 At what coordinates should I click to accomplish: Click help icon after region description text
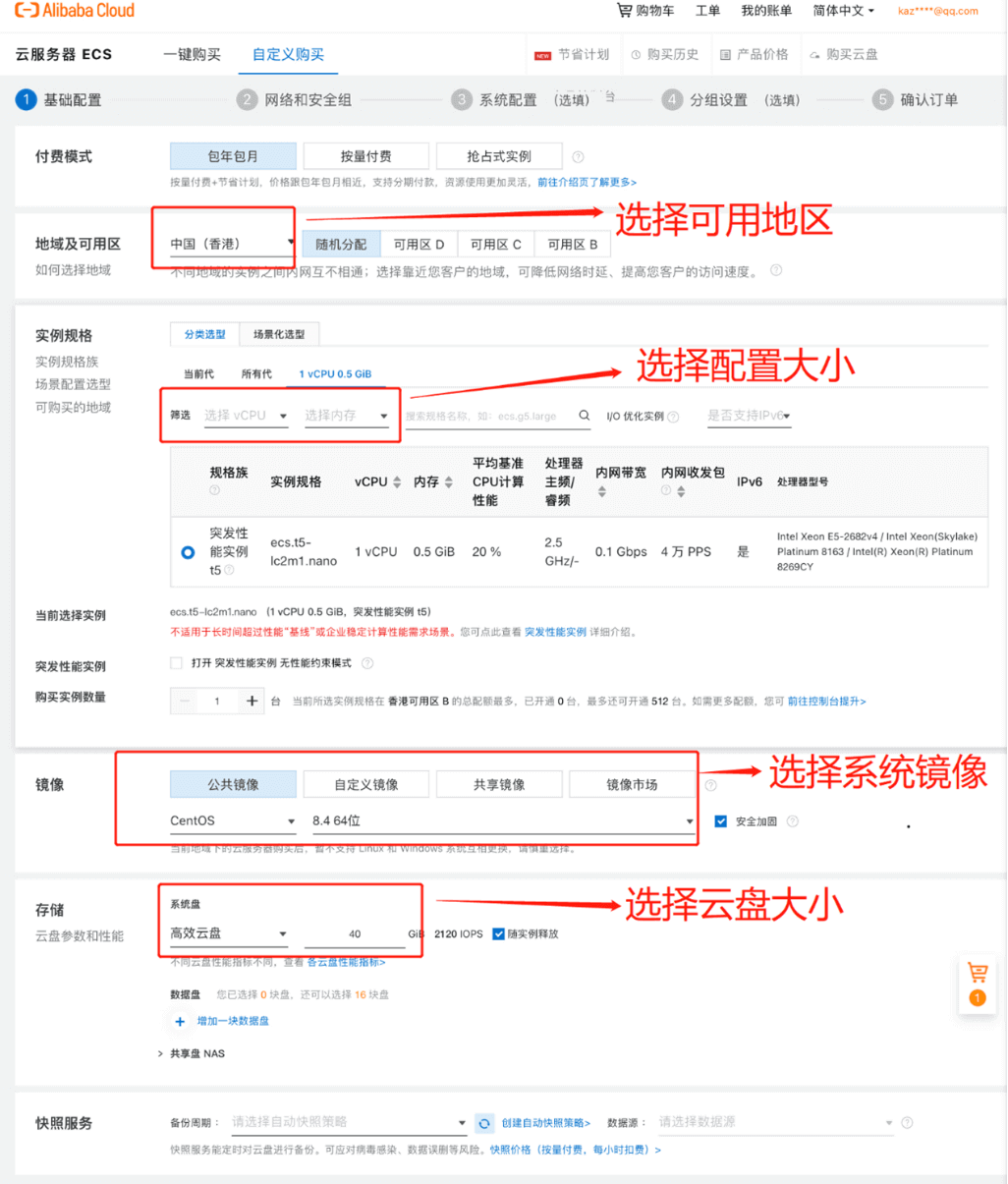point(776,270)
